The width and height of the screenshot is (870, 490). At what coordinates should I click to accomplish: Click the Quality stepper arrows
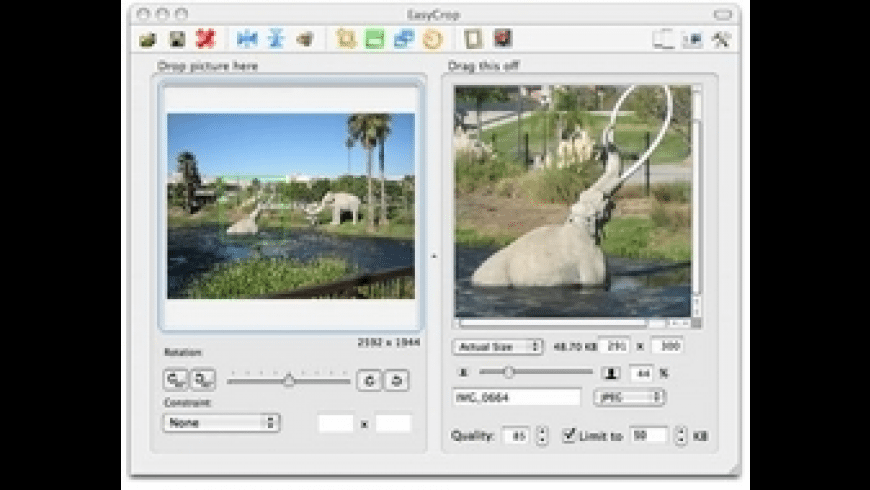coord(542,436)
